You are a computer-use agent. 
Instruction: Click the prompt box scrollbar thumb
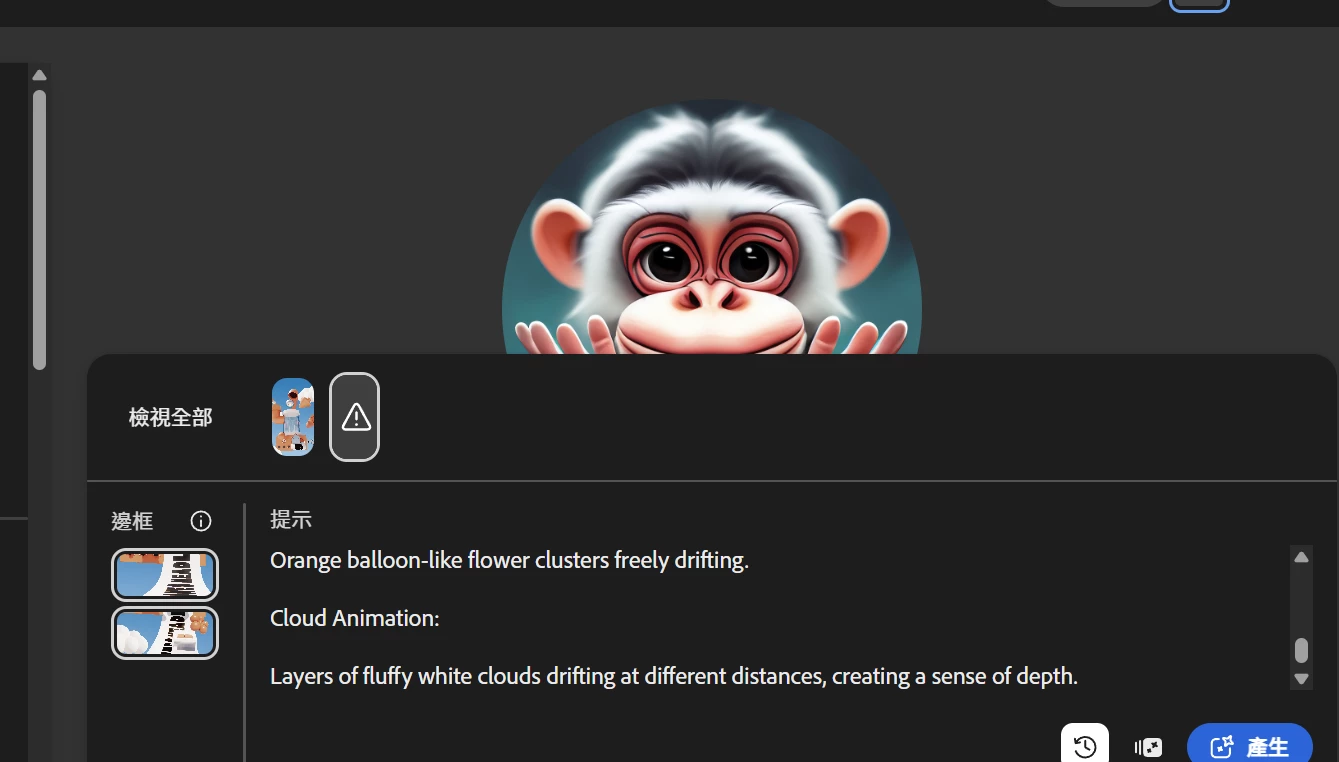point(1301,650)
